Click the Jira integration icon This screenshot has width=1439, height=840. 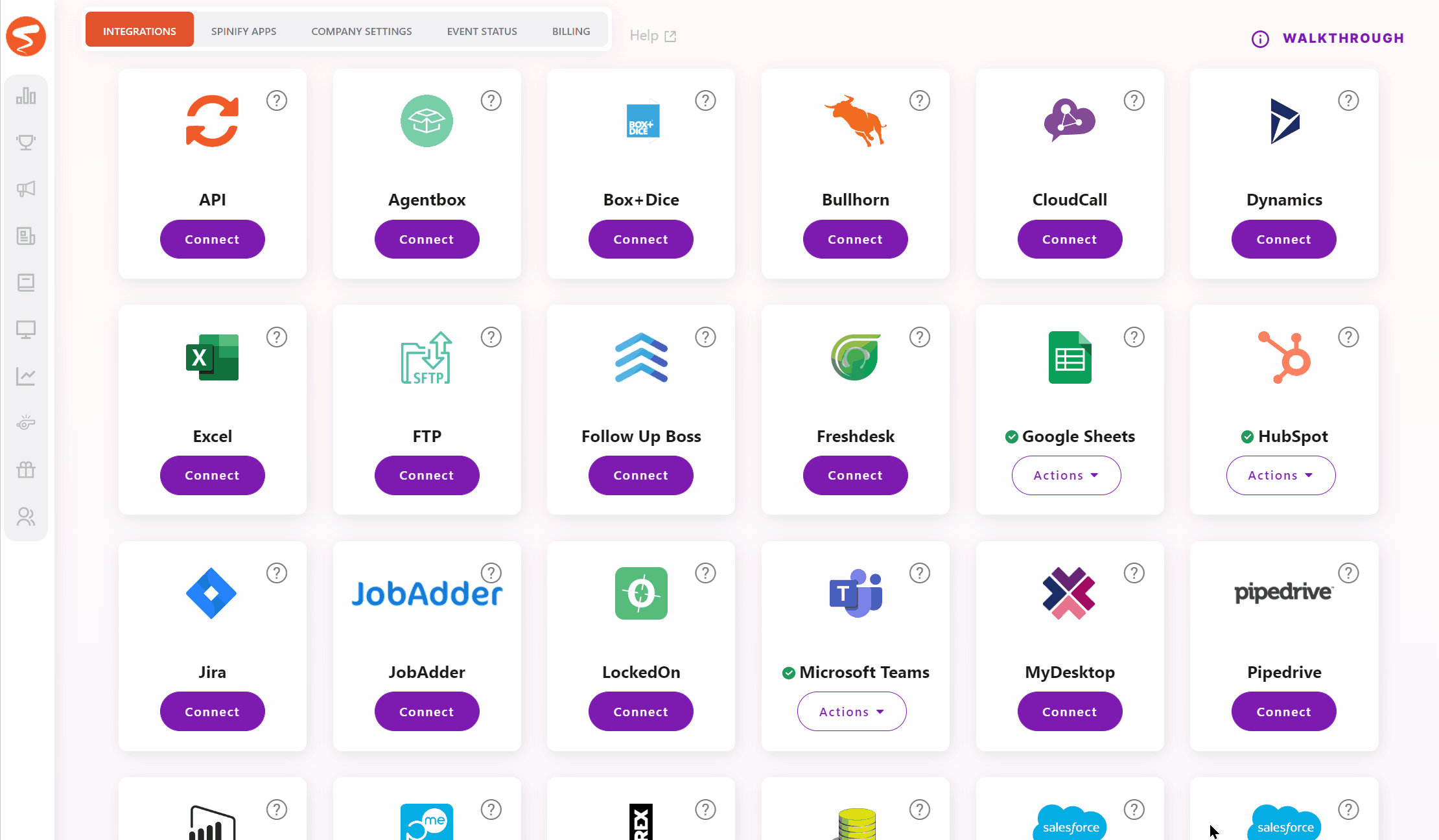(x=211, y=593)
